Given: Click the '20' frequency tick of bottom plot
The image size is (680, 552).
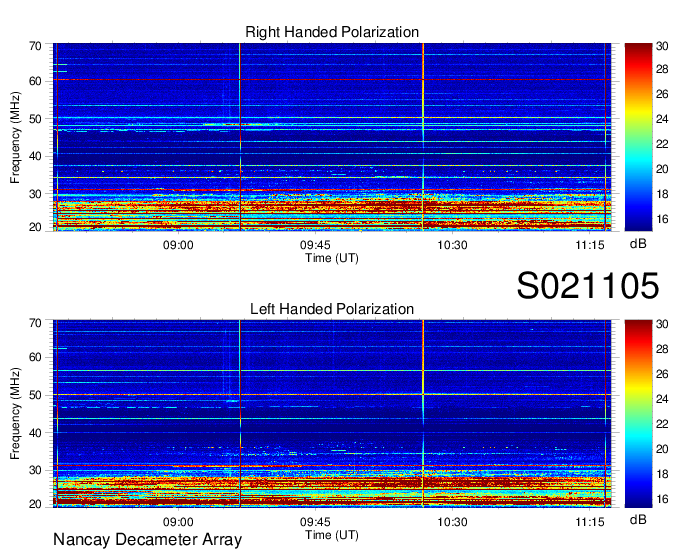Looking at the screenshot, I should [x=36, y=504].
